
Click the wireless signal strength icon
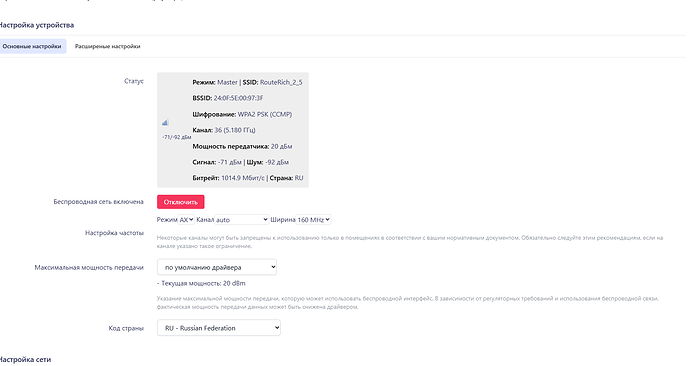[x=165, y=123]
